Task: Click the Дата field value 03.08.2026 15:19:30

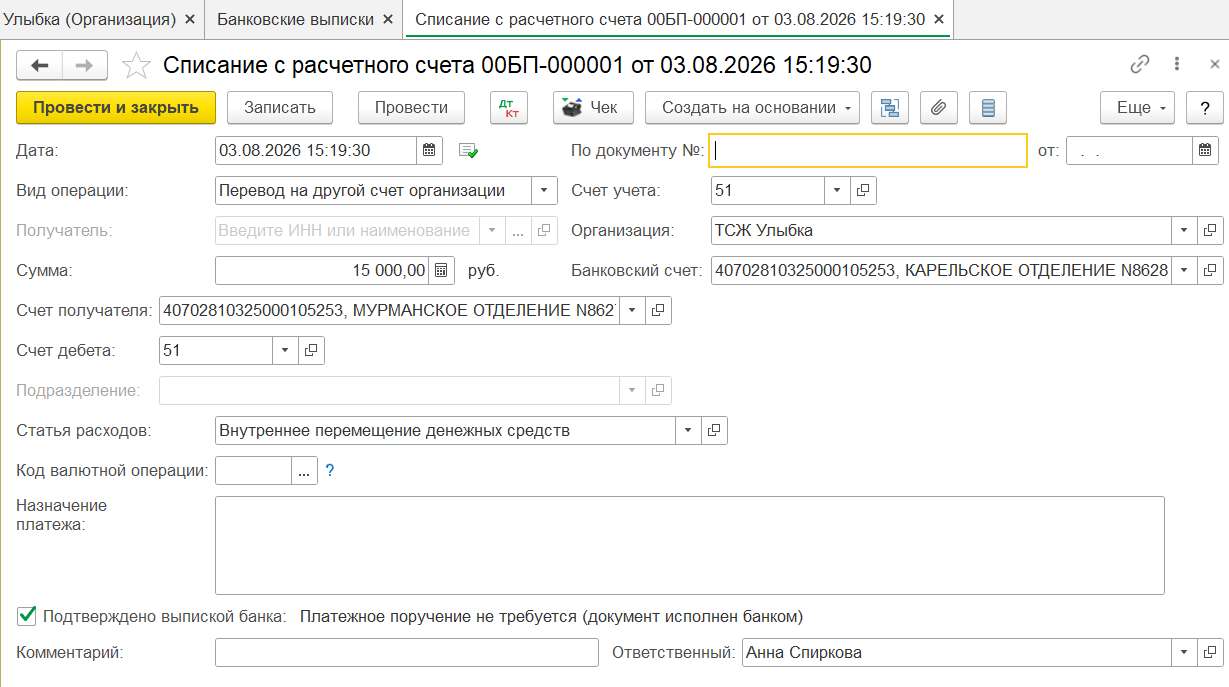Action: [316, 150]
